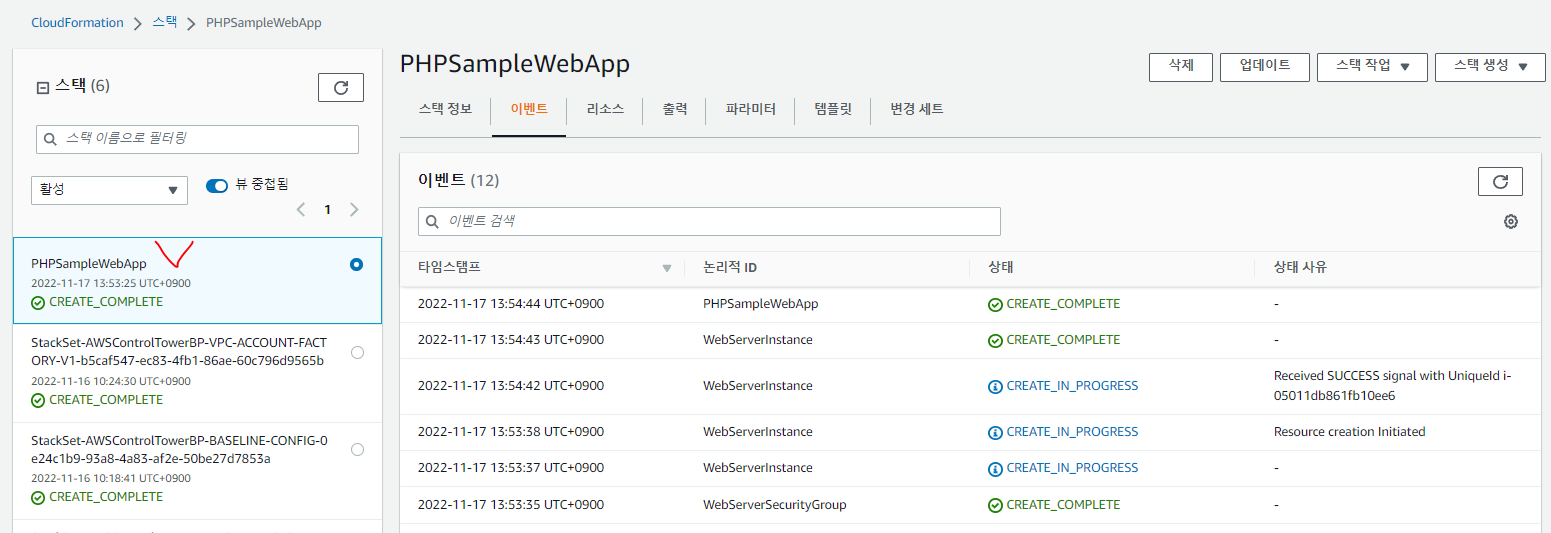Switch to the 스택 정보 tab
Viewport: 1551px width, 533px height.
(x=445, y=109)
